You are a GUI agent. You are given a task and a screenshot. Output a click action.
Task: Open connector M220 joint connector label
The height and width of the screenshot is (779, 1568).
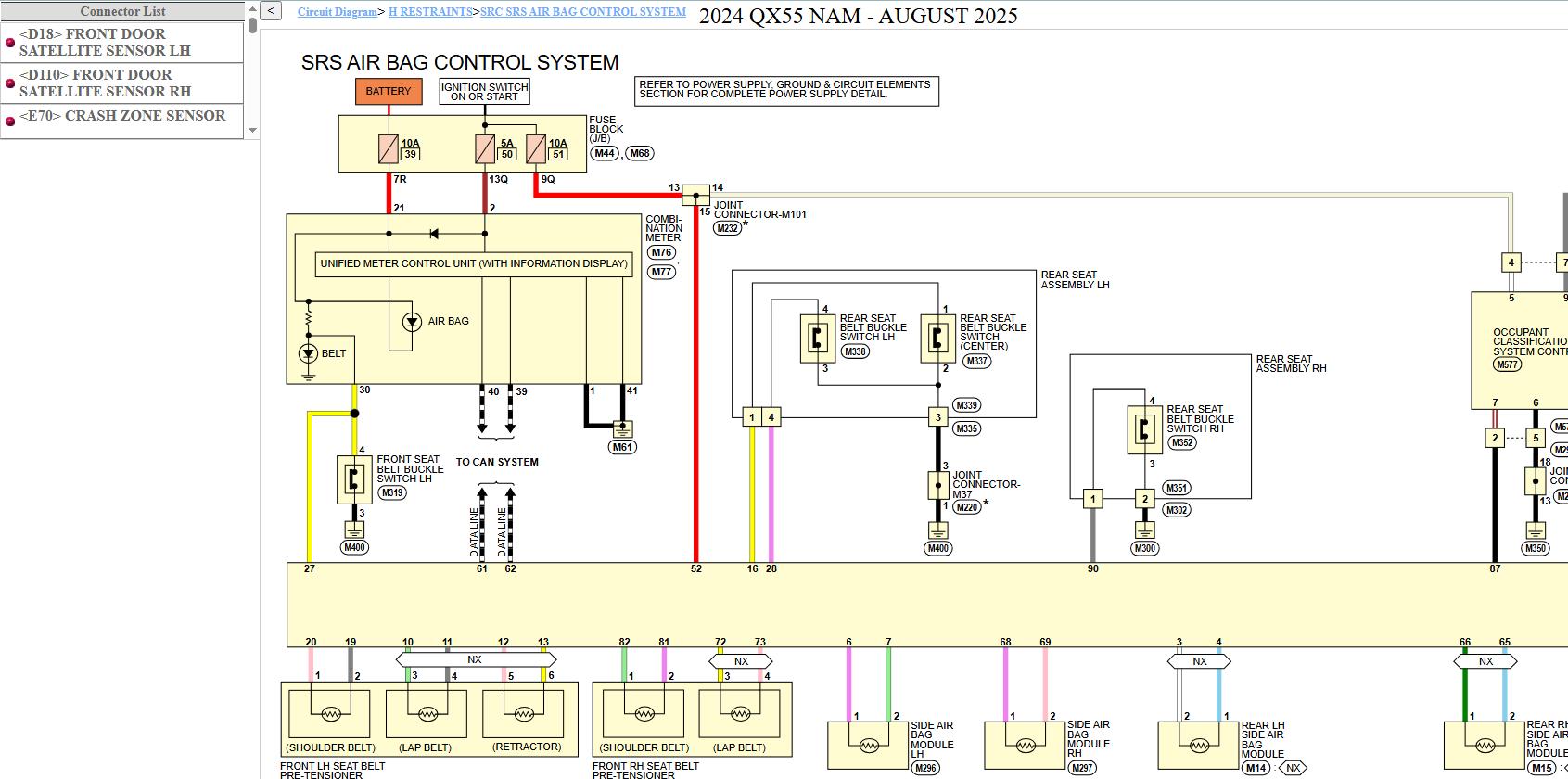pos(967,507)
